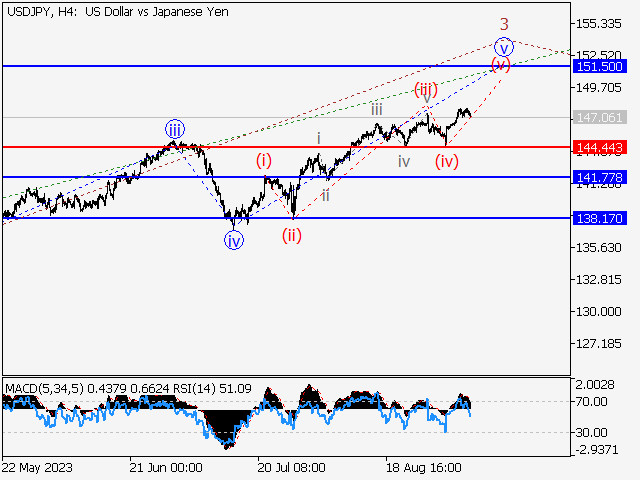Viewport: 640px width, 480px height.
Task: Select the red "(iv)" wave label
Action: click(447, 162)
